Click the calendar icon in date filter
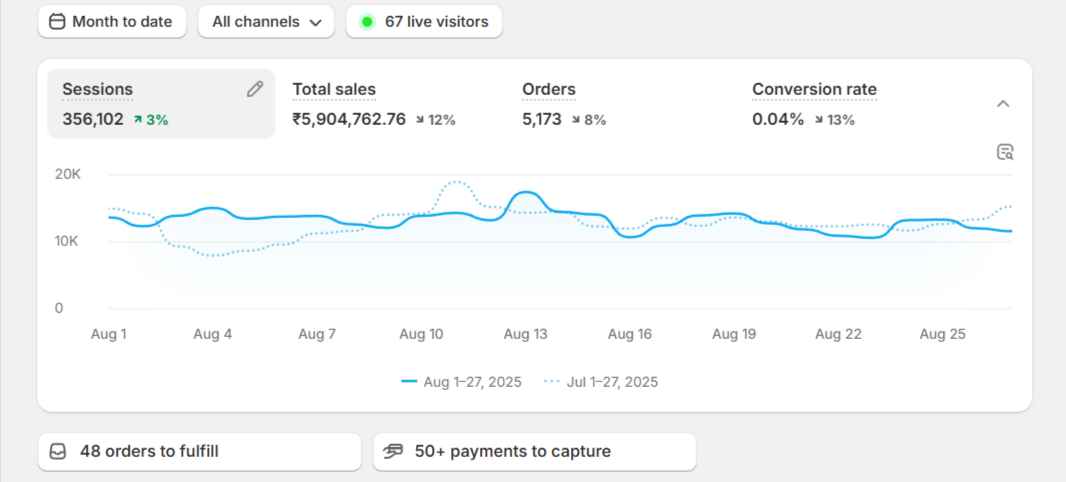This screenshot has height=482, width=1066. (x=57, y=21)
